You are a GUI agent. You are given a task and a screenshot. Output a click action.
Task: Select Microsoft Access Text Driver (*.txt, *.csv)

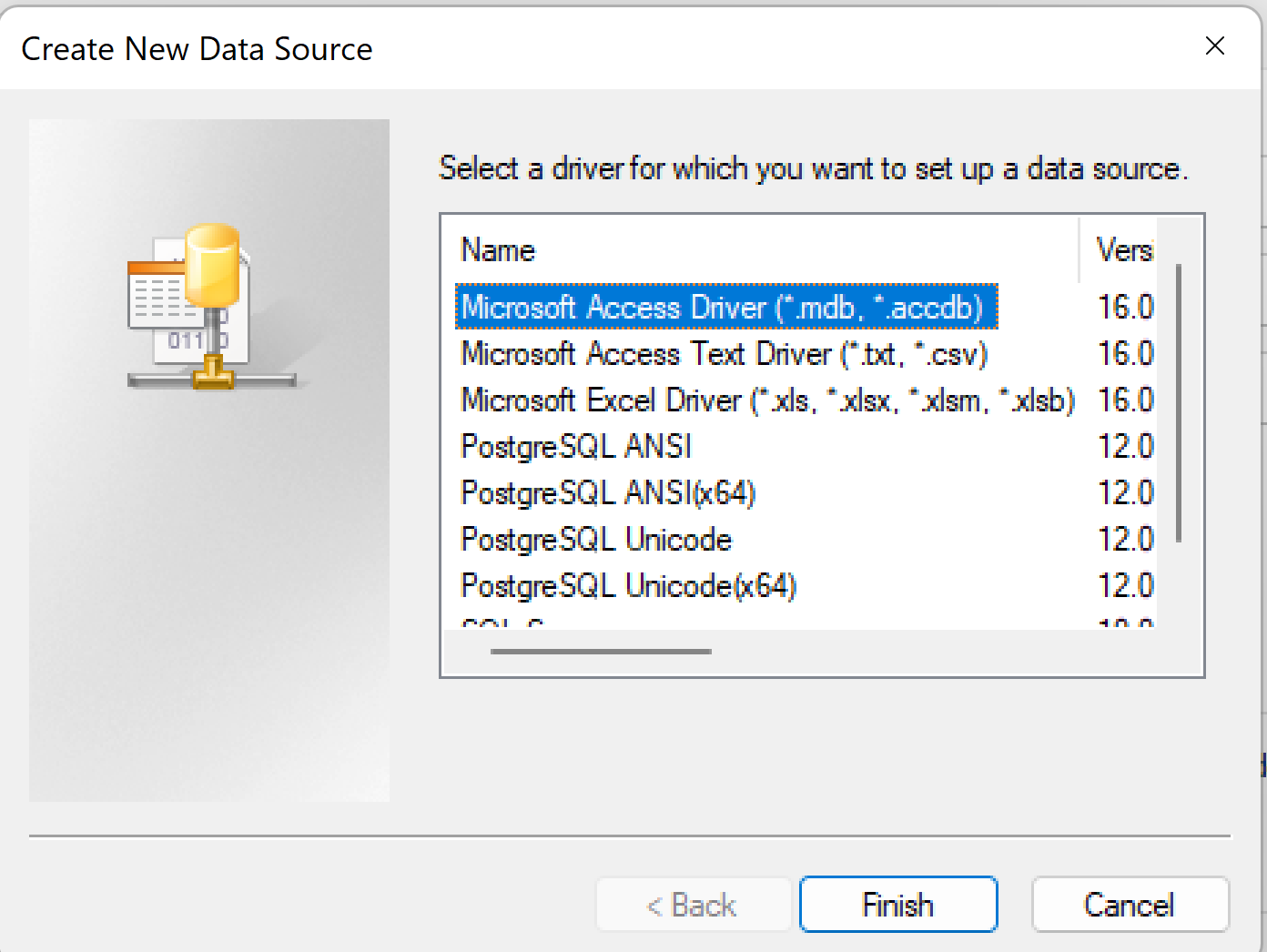click(x=725, y=353)
